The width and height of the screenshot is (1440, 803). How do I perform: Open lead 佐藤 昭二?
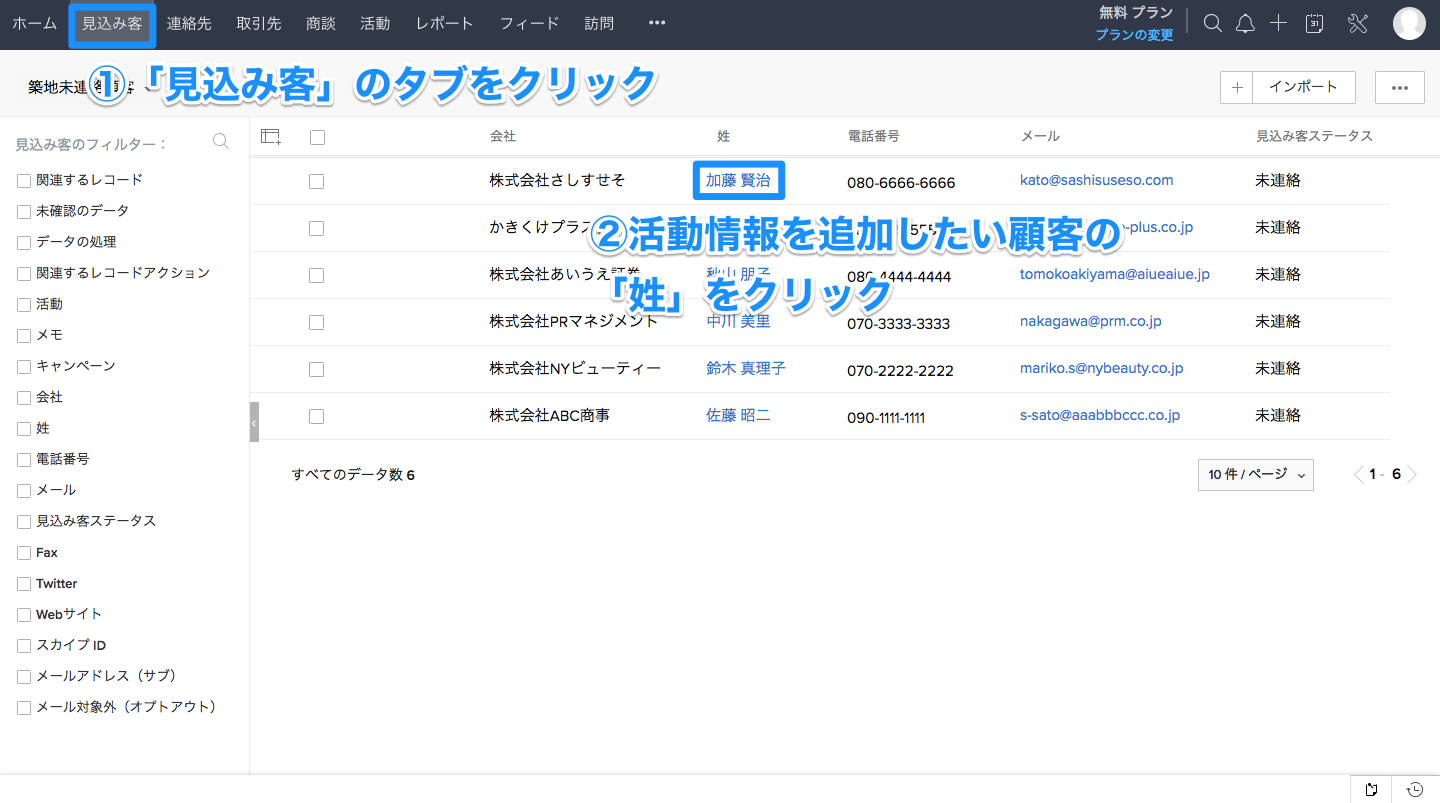(x=738, y=415)
